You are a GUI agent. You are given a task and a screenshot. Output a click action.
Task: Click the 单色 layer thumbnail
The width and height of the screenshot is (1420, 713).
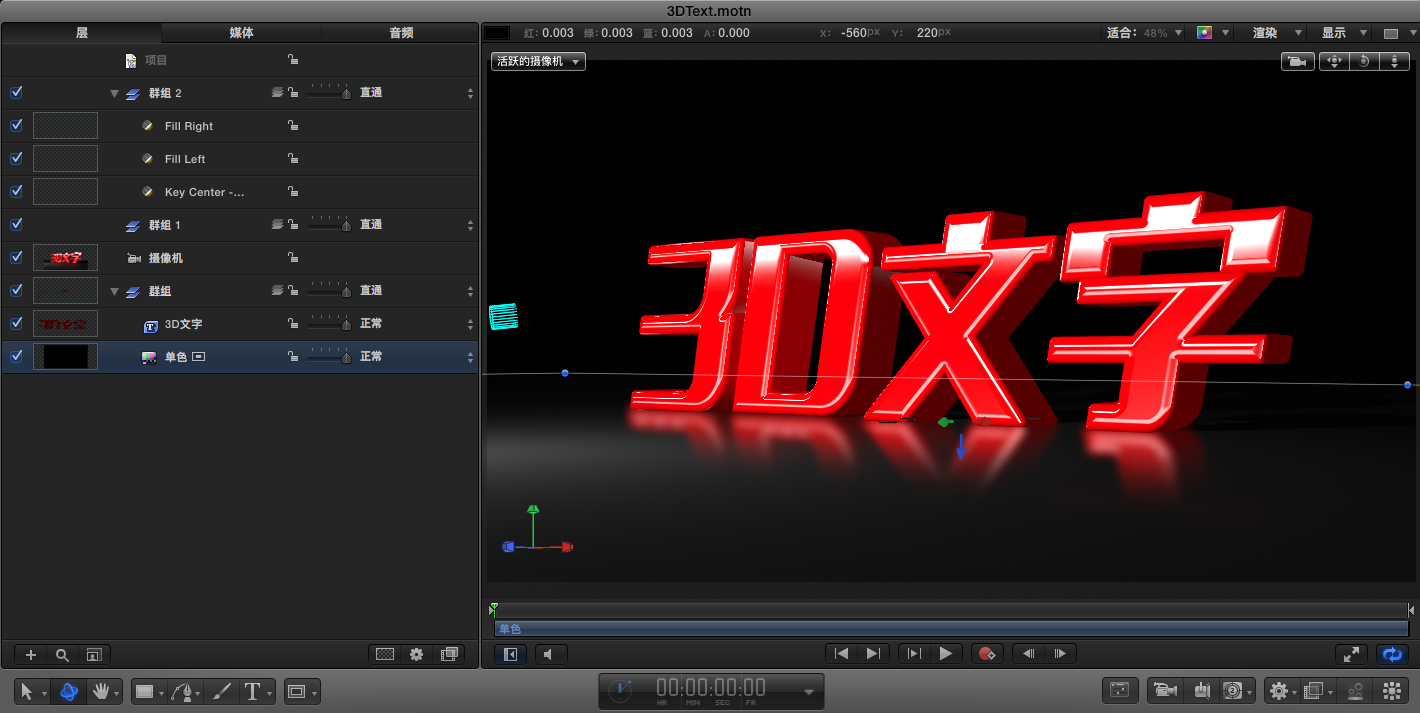pos(65,356)
